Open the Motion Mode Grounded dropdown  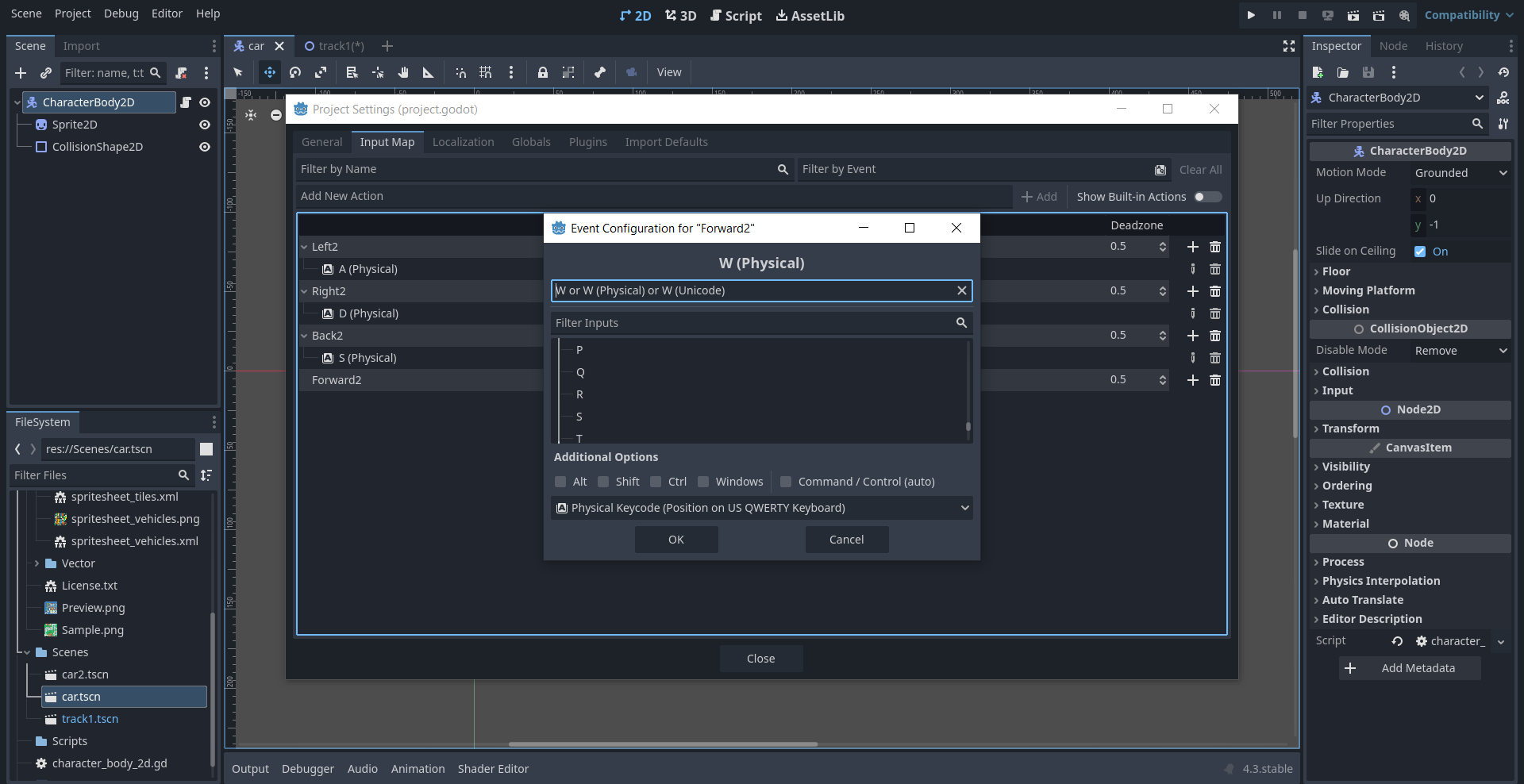pos(1460,173)
